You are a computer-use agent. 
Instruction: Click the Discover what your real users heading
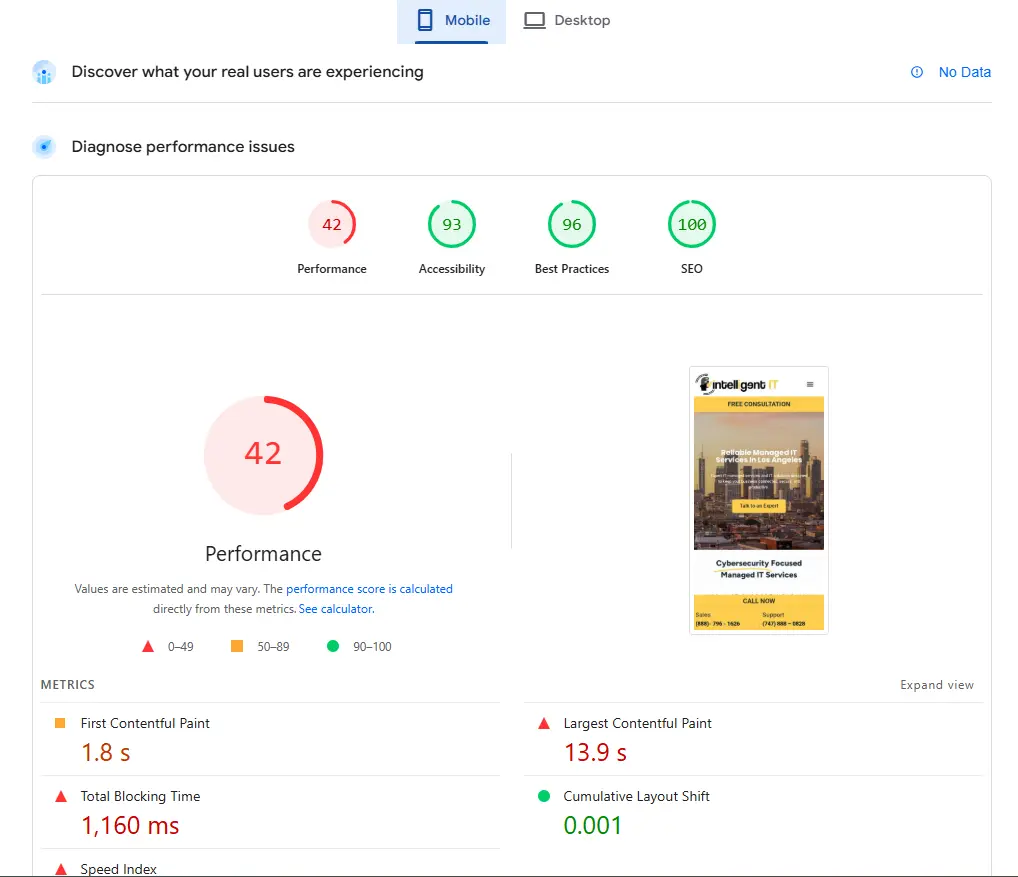pos(247,72)
